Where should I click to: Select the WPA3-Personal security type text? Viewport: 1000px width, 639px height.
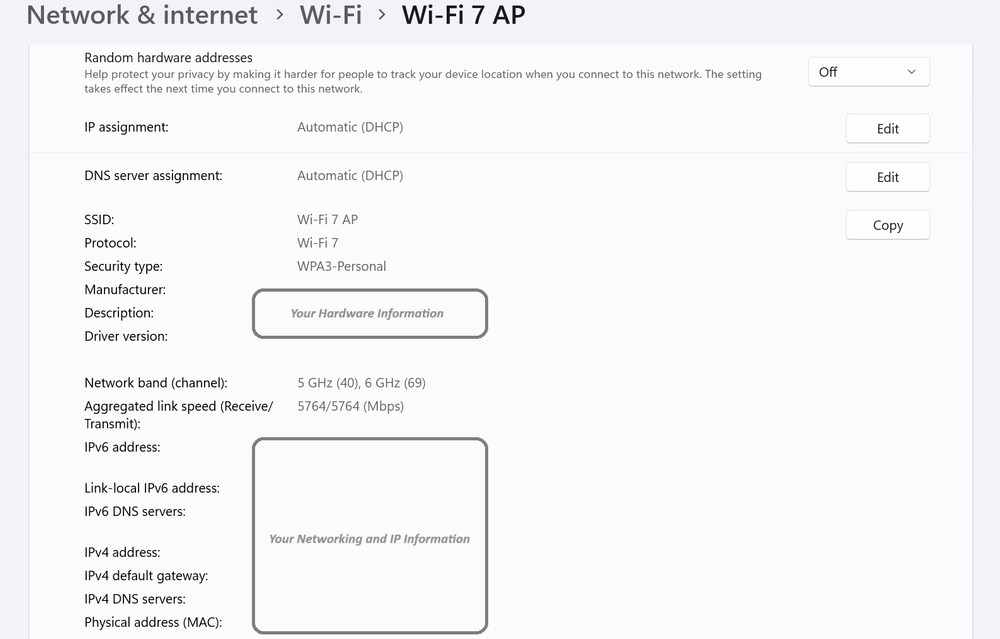coord(341,266)
